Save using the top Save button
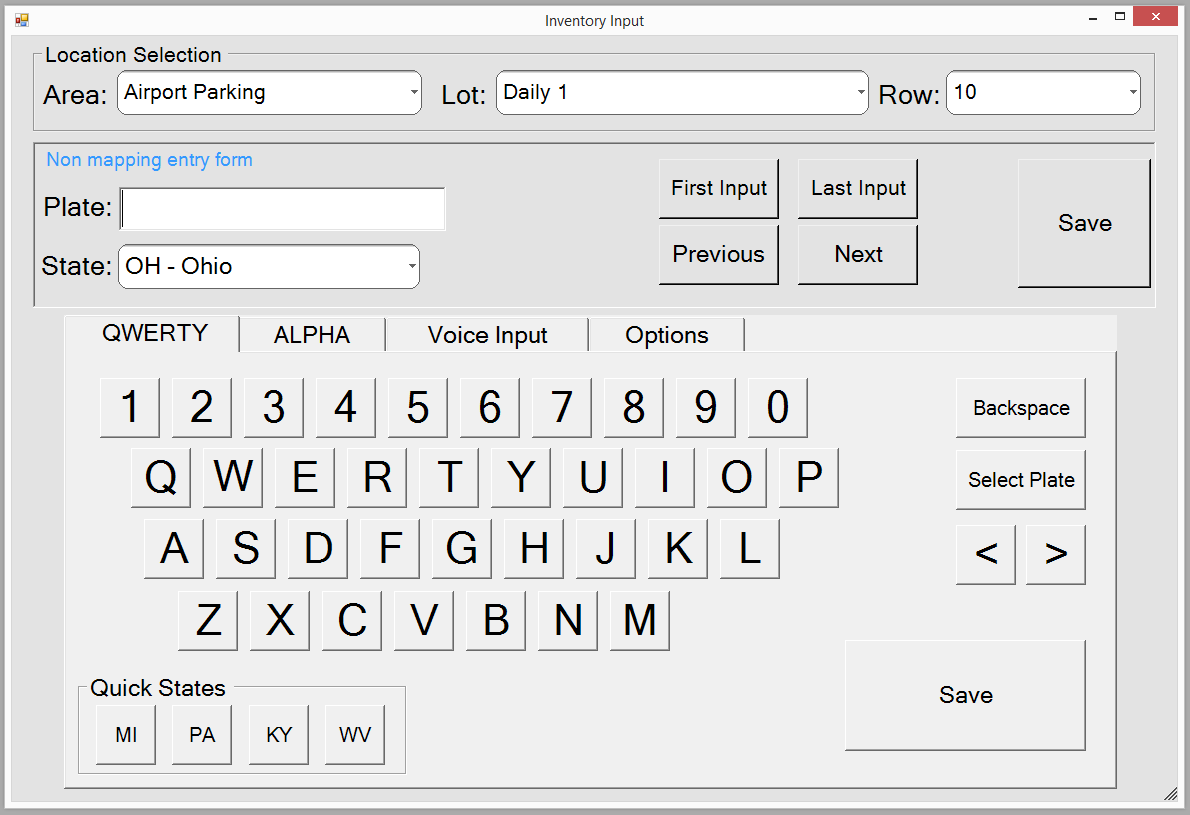This screenshot has height=815, width=1190. [1084, 223]
